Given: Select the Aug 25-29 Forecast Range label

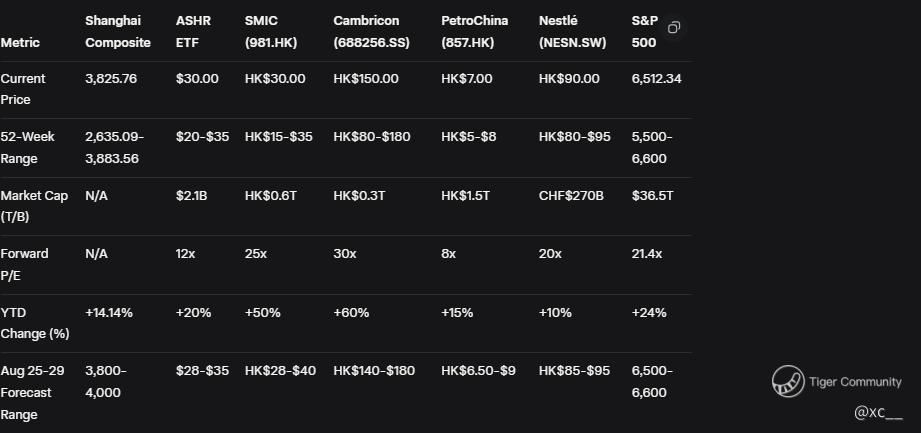Looking at the screenshot, I should point(28,392).
